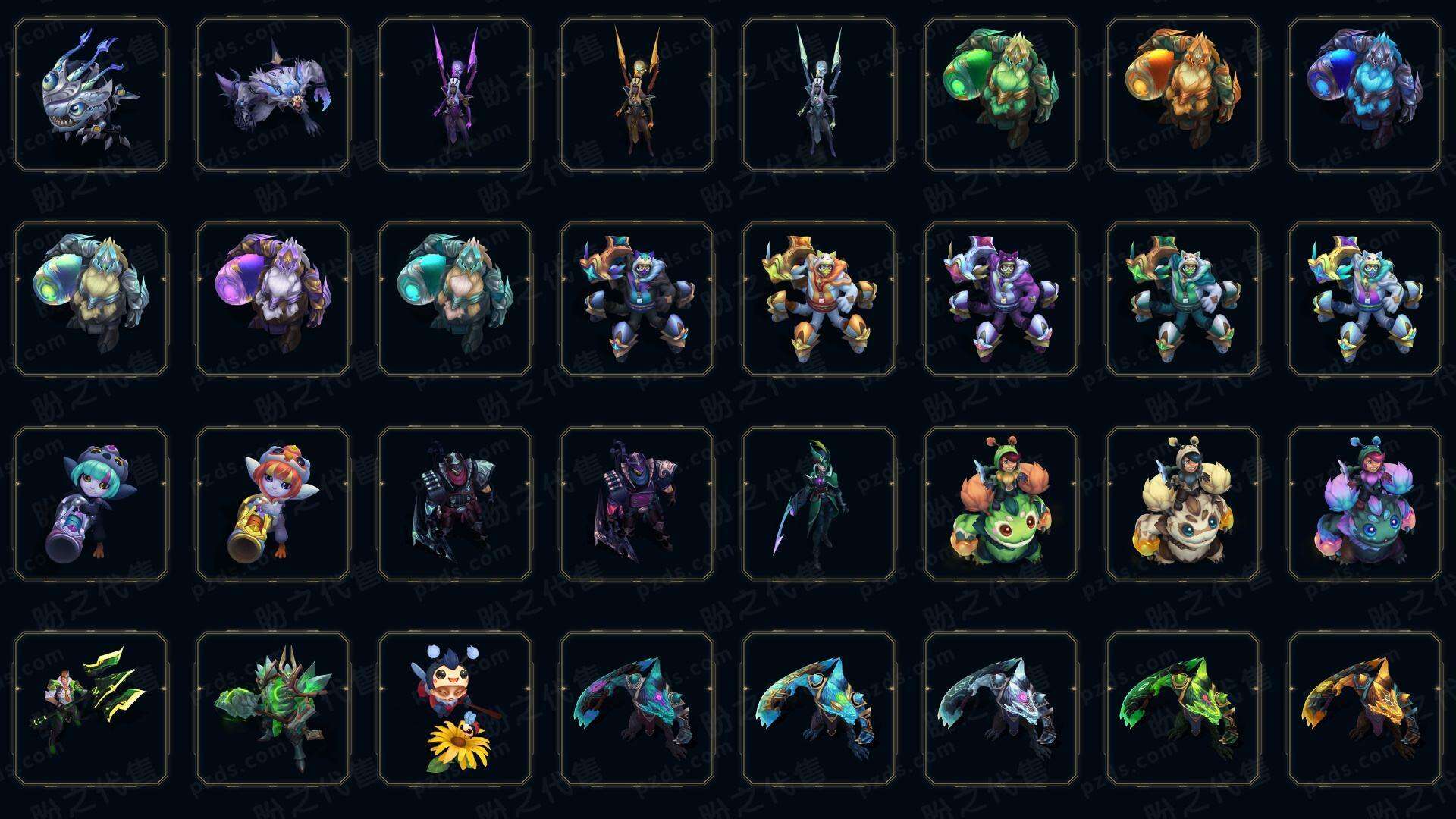Open the grey werewolf Warwick skin
This screenshot has height=819, width=1456.
[273, 95]
